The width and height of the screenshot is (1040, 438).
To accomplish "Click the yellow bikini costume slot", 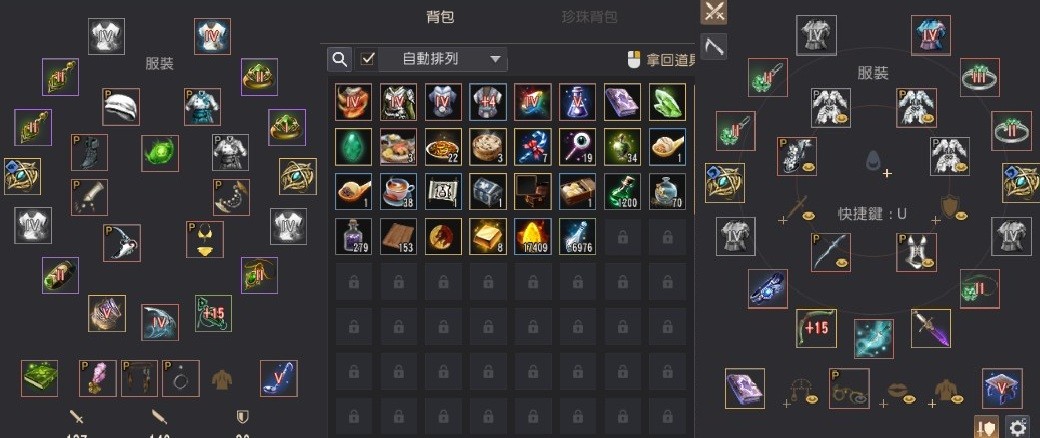I will (205, 240).
